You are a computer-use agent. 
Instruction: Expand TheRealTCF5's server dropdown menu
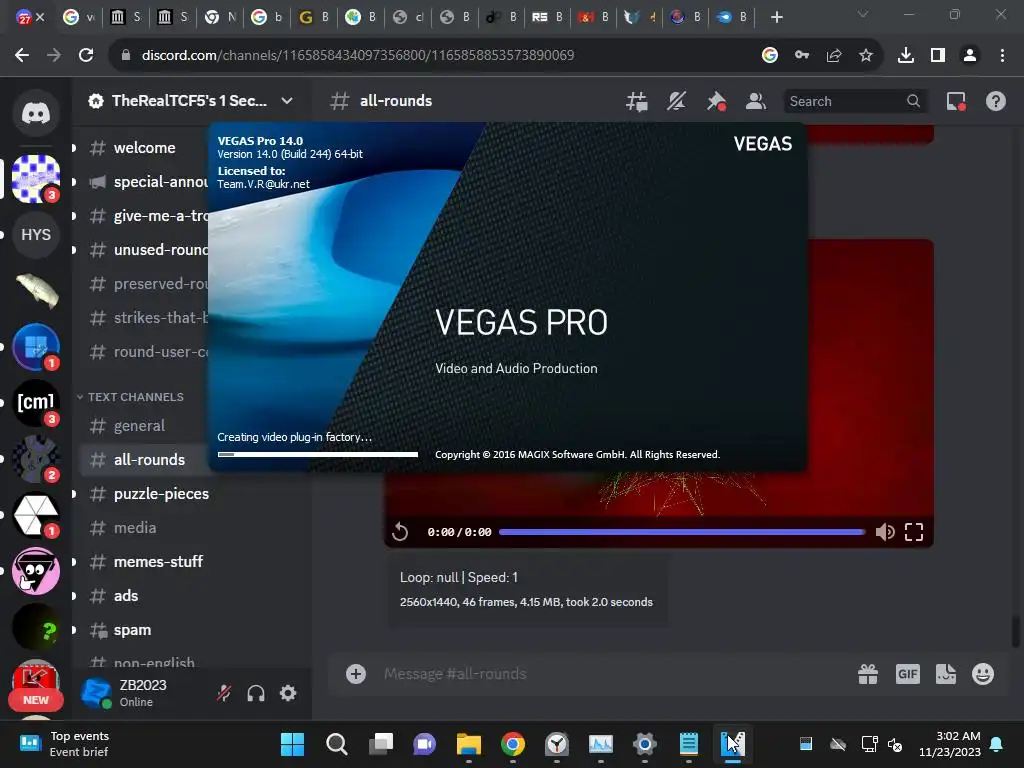click(x=287, y=101)
